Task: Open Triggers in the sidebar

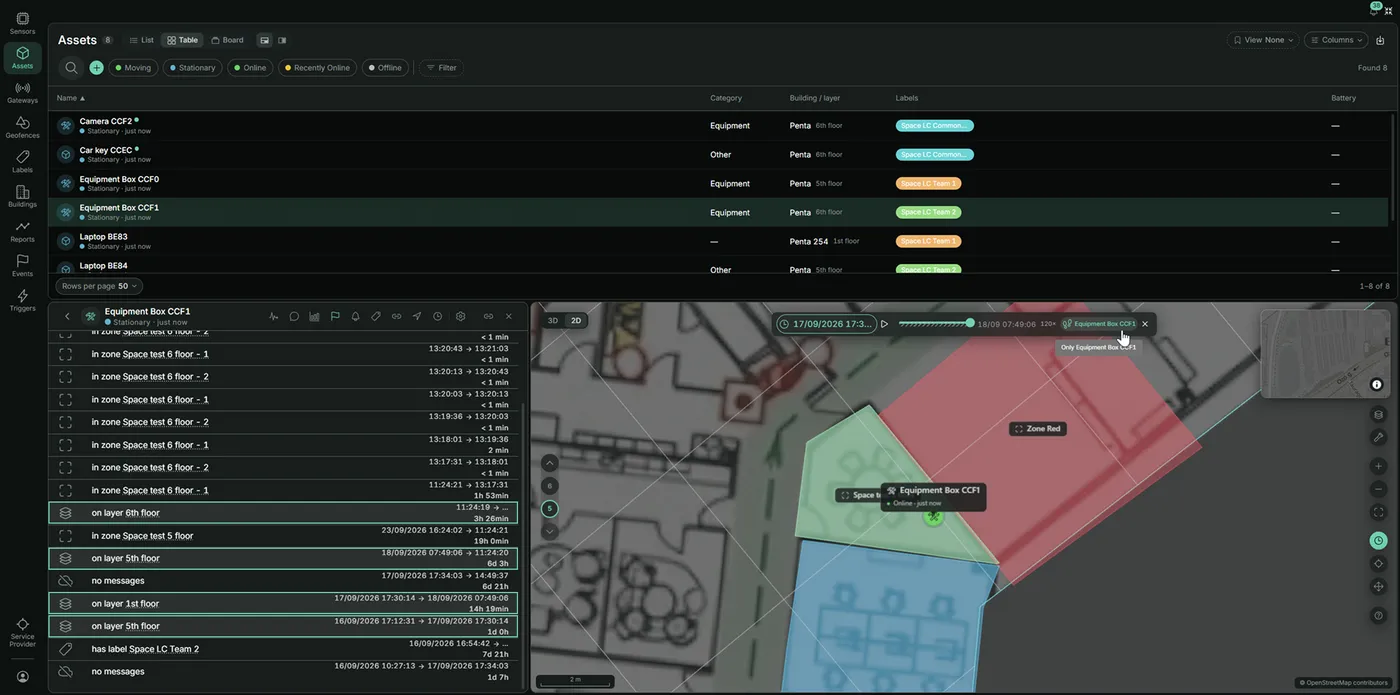Action: click(x=22, y=300)
